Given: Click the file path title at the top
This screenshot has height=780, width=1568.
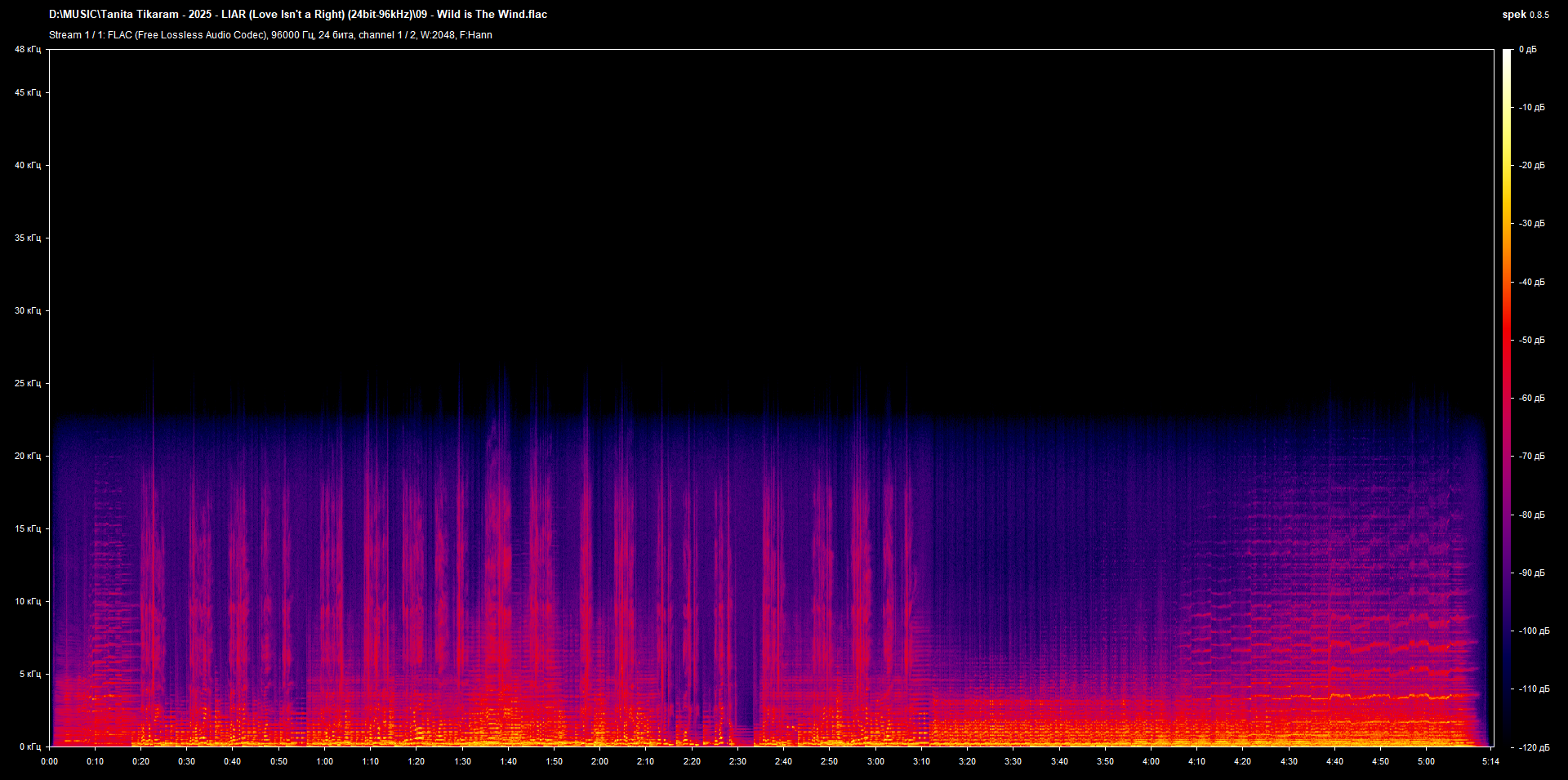Looking at the screenshot, I should [x=298, y=15].
